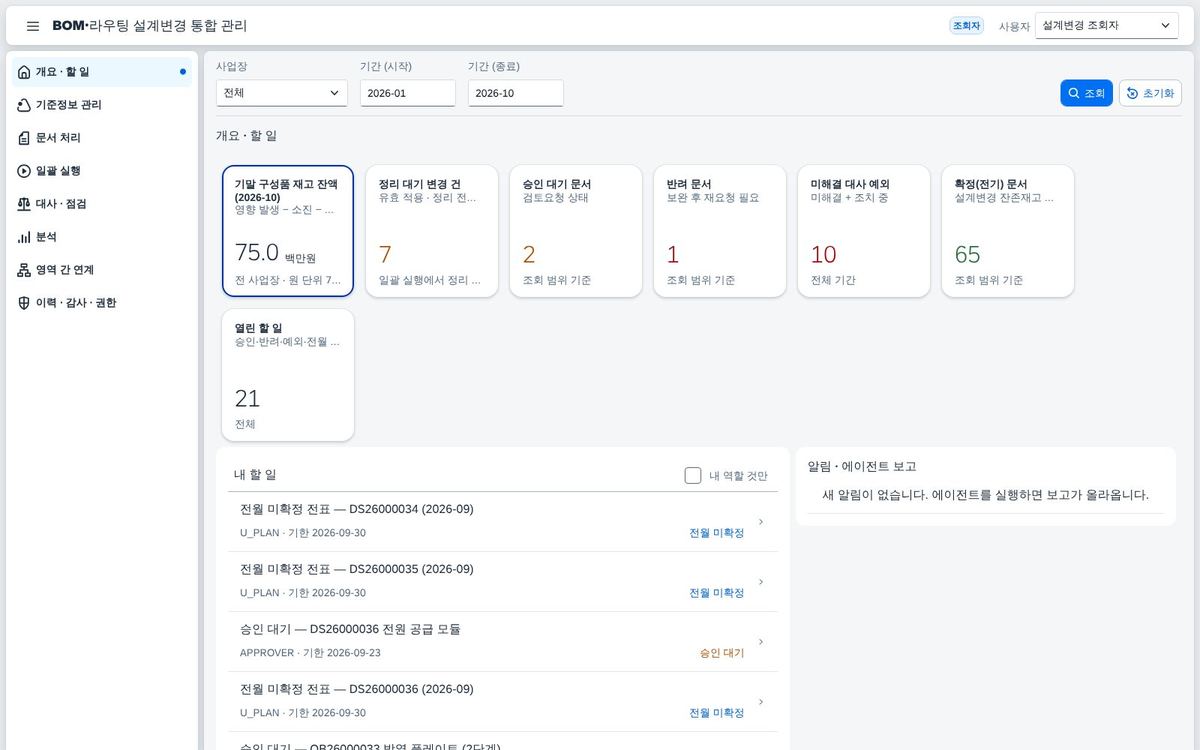Click the 새 알림이 없습니다 message
This screenshot has width=1200, height=750.
tap(986, 495)
